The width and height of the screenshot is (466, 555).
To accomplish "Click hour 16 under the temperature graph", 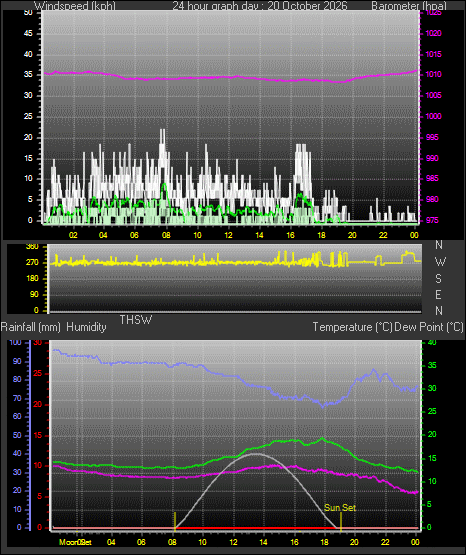I will pos(294,542).
